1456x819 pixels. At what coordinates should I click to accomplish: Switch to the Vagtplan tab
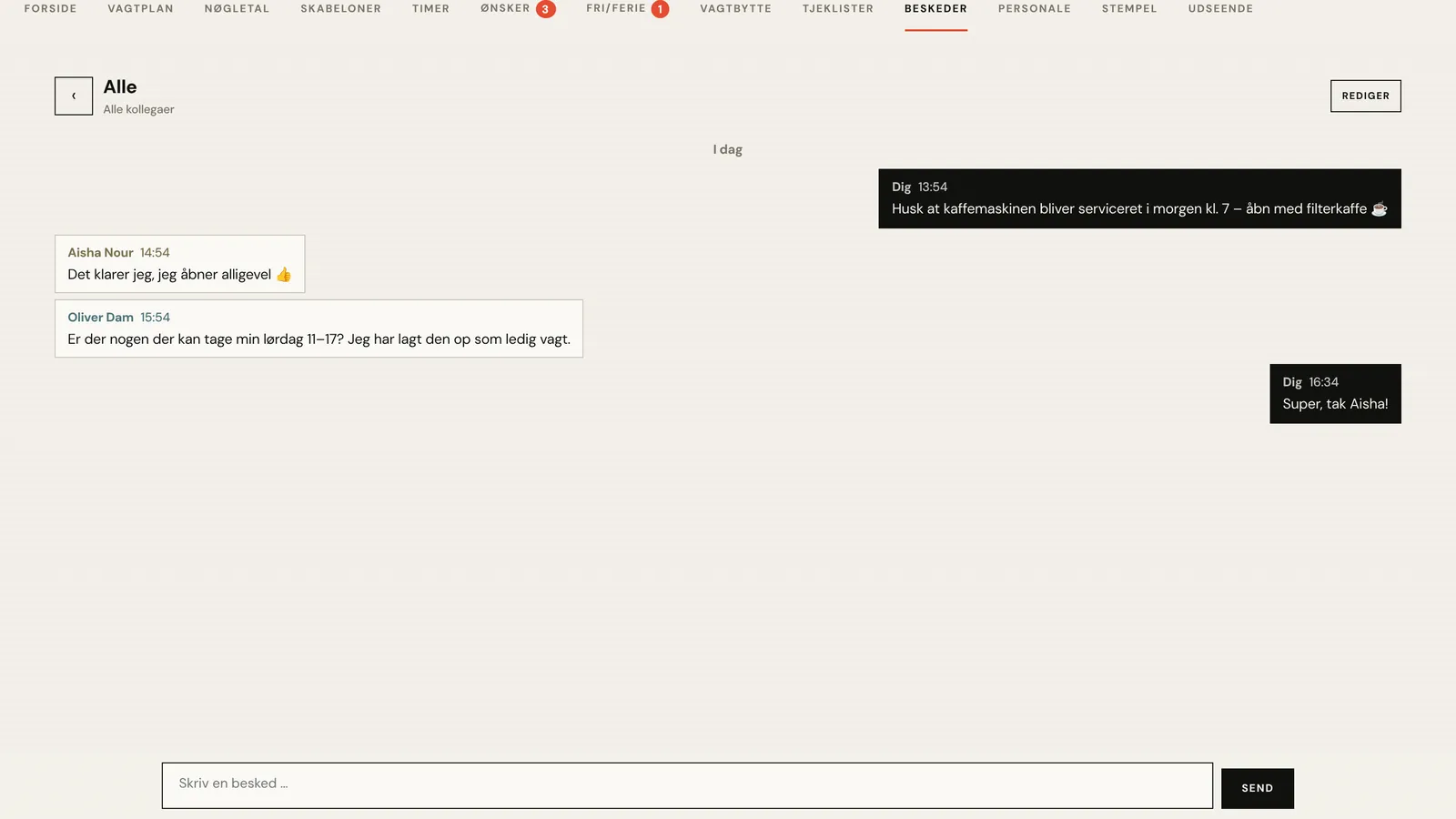coord(140,9)
